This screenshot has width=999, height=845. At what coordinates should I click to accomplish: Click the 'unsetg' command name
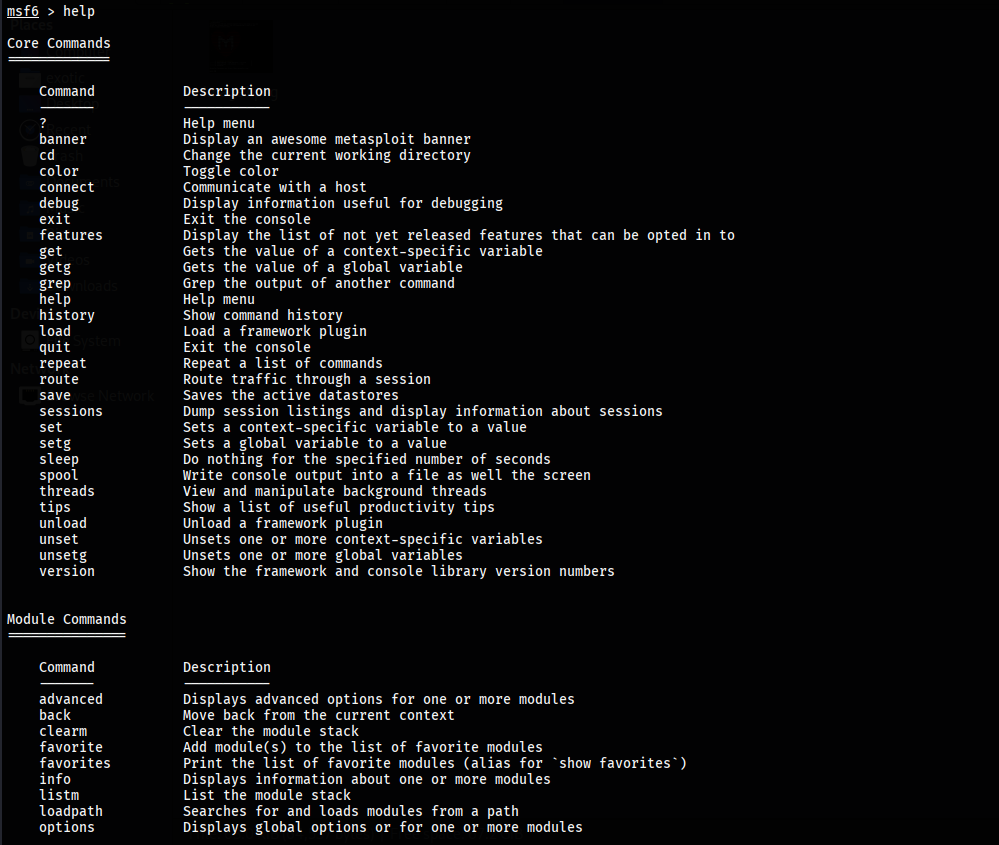tap(63, 555)
